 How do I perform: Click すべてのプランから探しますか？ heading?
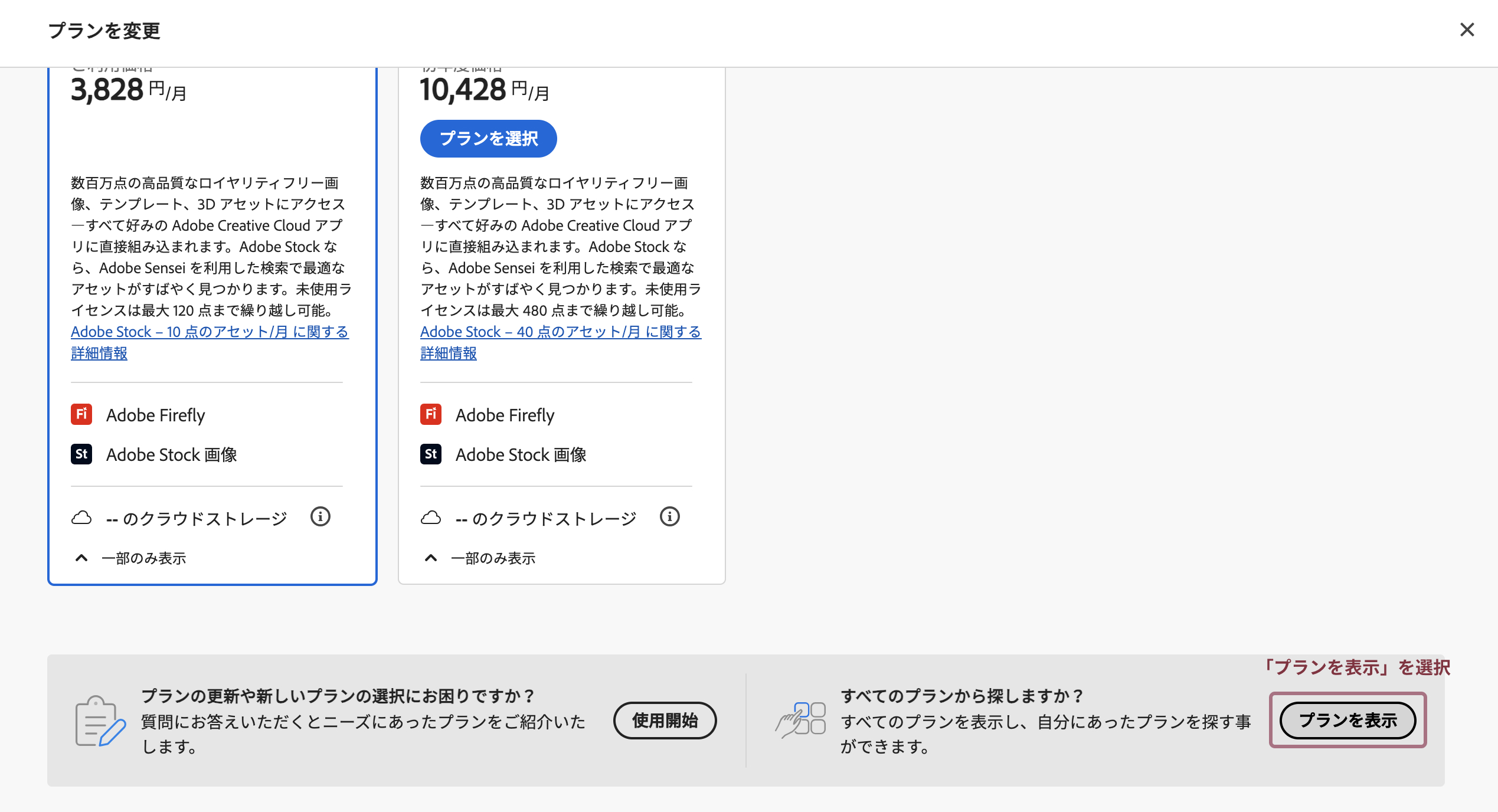point(962,696)
